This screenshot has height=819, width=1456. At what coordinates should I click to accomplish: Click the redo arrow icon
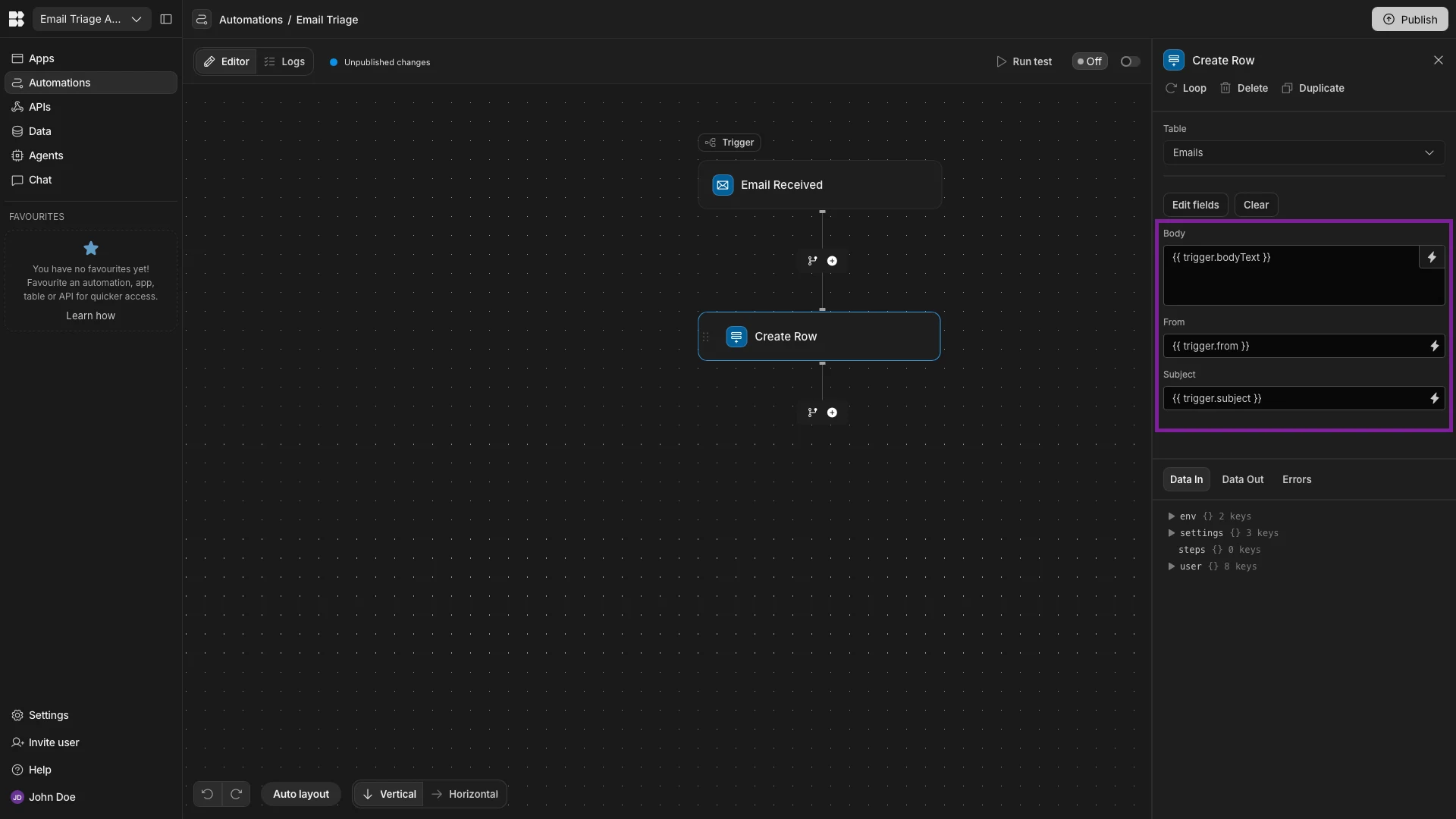click(236, 794)
